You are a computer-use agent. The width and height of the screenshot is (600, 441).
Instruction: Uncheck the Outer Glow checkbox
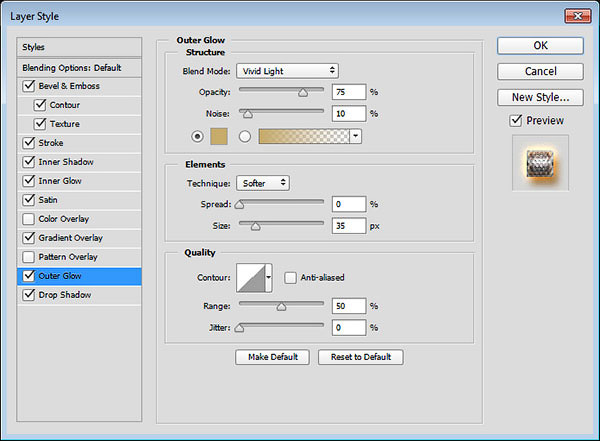coord(29,276)
